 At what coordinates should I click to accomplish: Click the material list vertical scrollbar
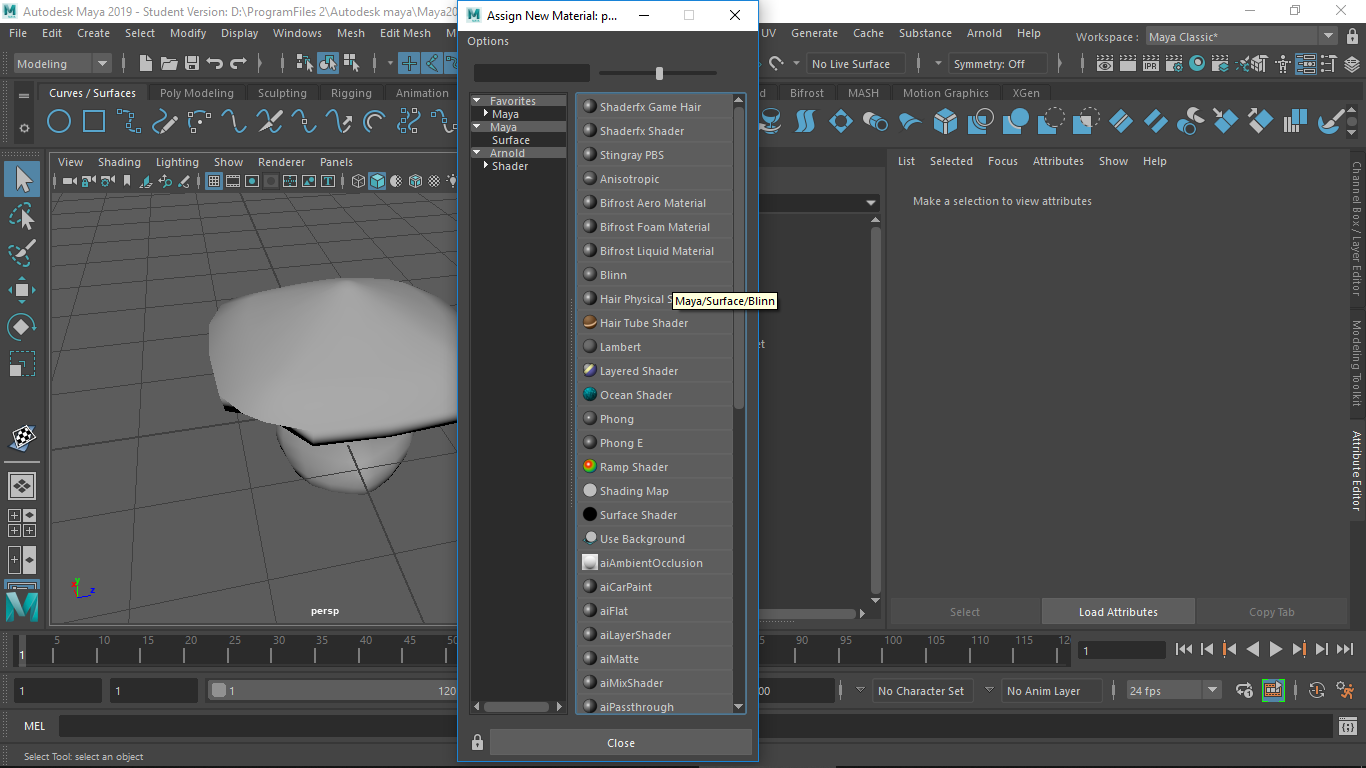pos(739,260)
